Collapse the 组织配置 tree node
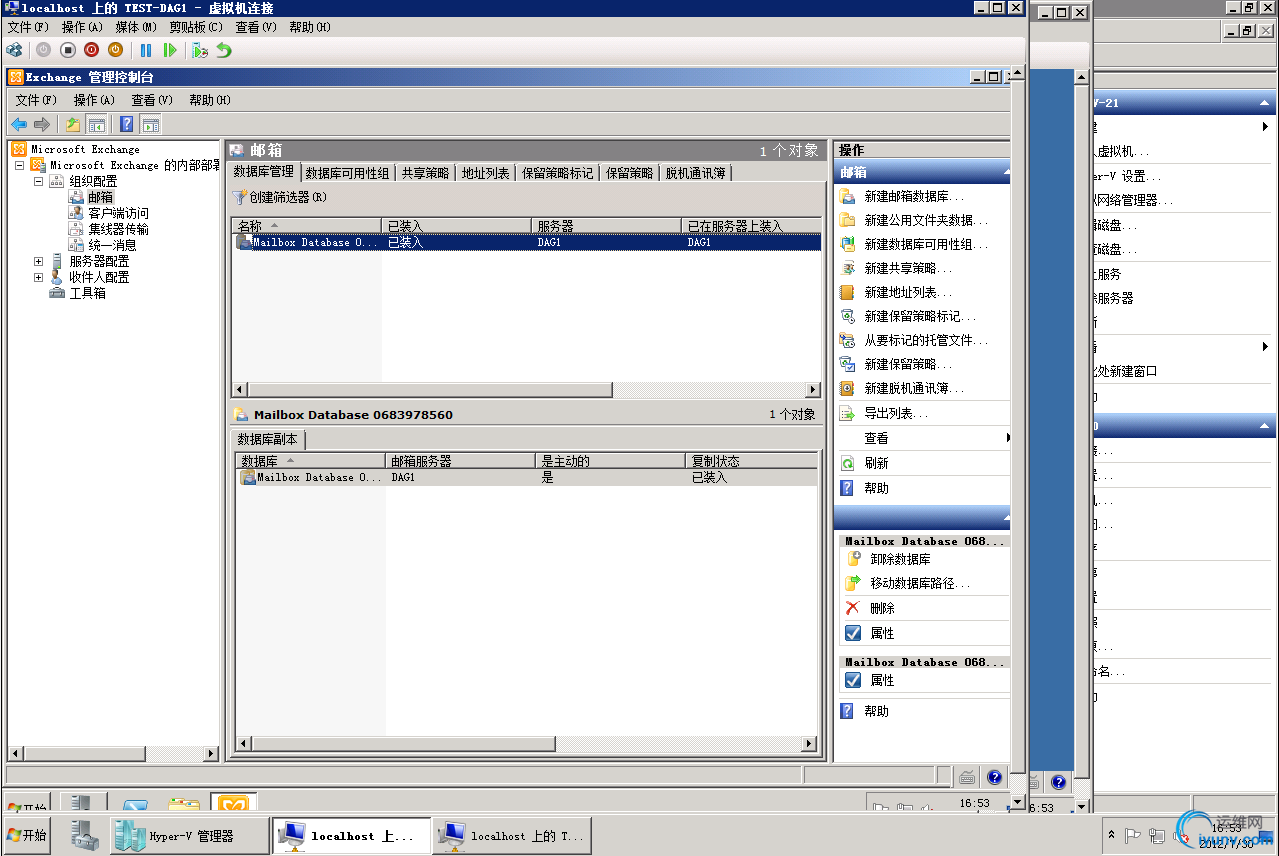 38,181
